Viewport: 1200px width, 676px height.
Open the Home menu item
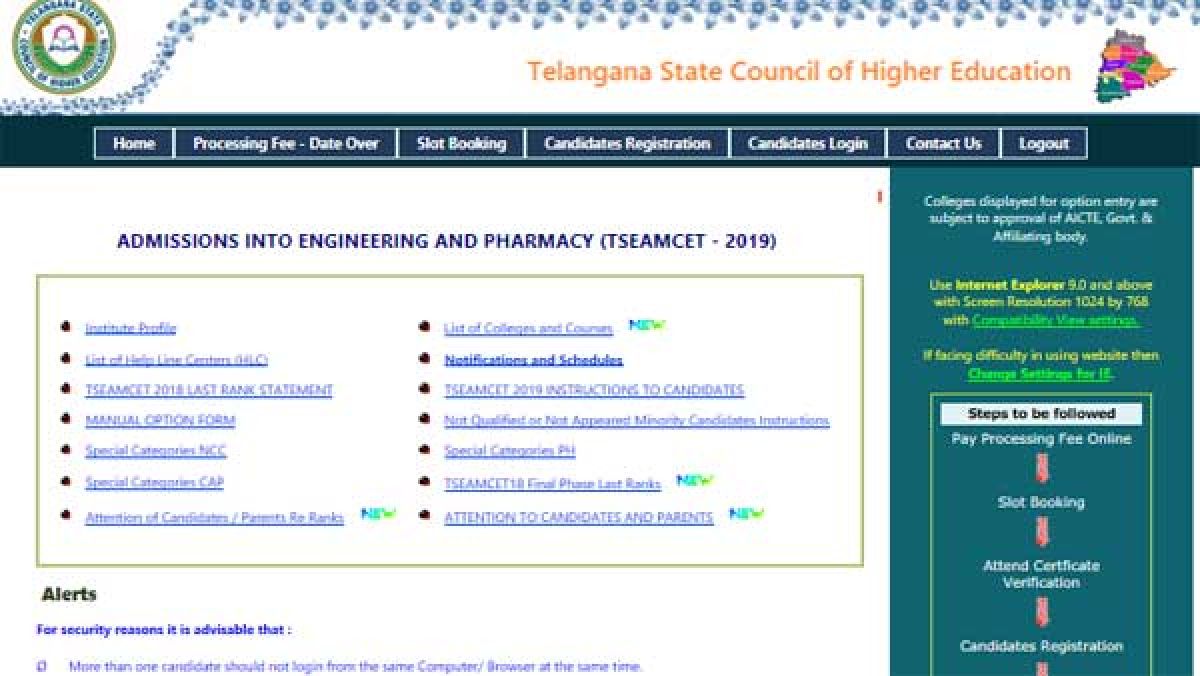pyautogui.click(x=134, y=144)
